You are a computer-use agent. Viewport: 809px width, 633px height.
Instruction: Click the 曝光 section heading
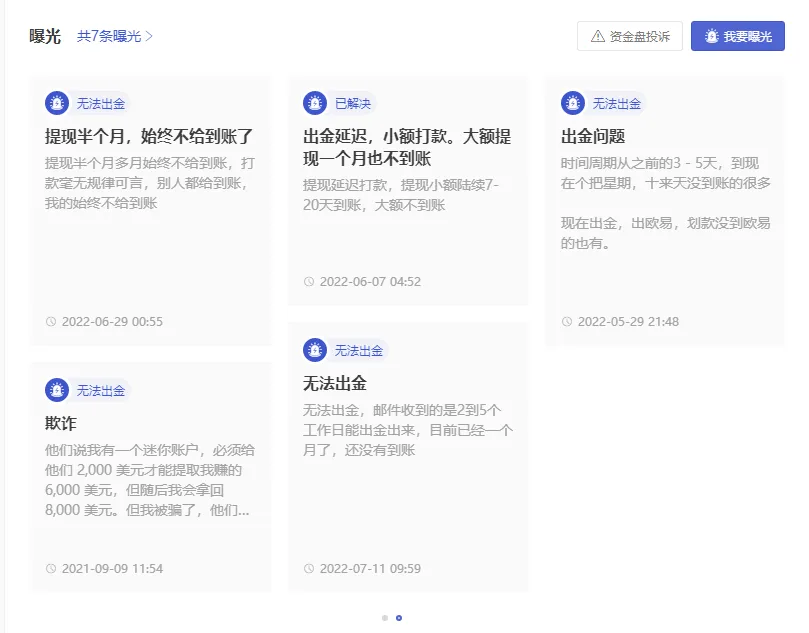(x=45, y=36)
